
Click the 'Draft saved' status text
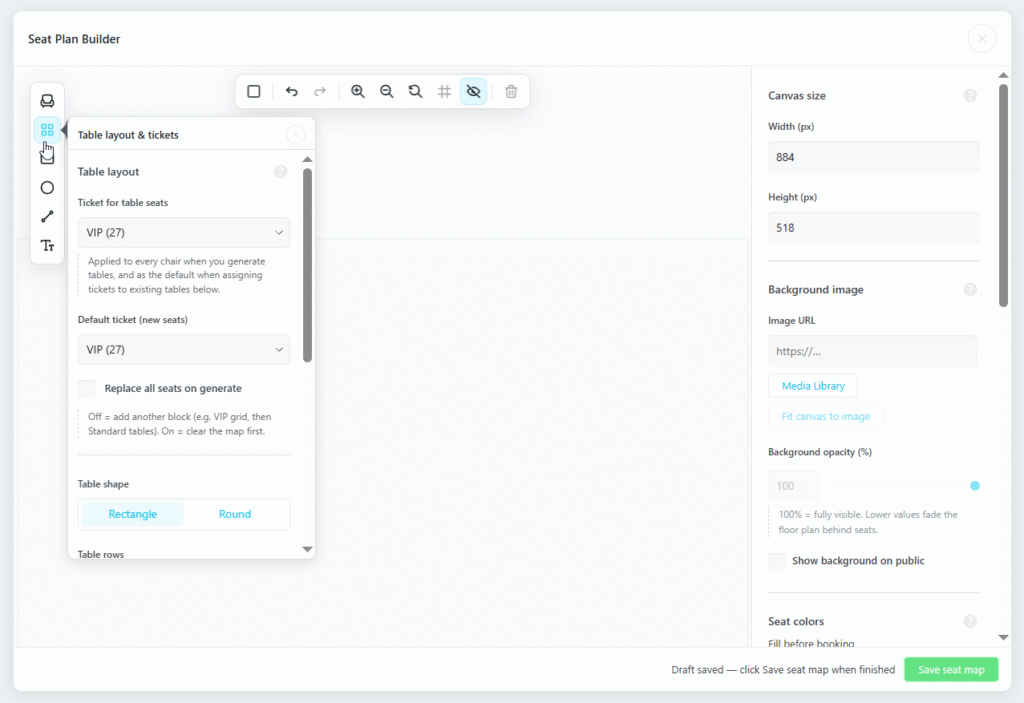tap(783, 670)
